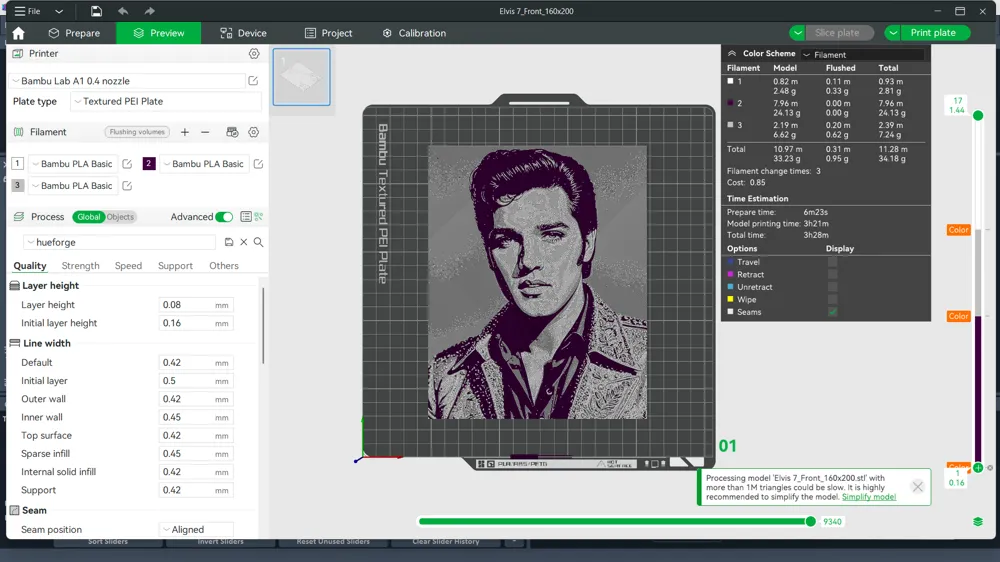Click the horizontal move slider handle

[x=811, y=521]
